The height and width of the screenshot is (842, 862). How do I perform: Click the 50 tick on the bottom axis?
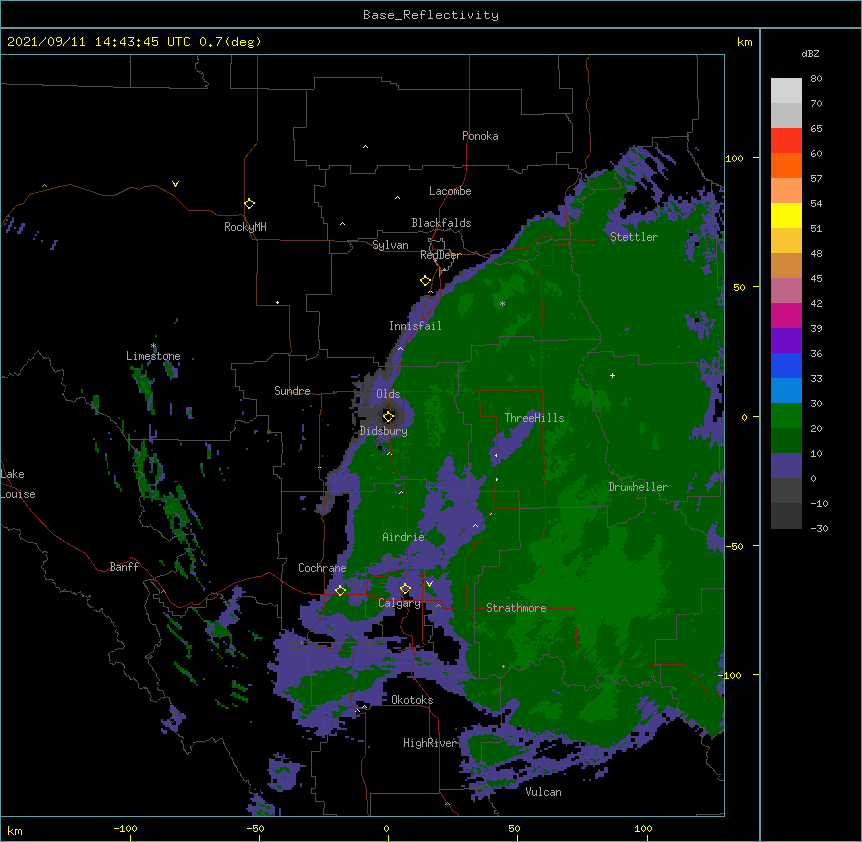(x=514, y=828)
